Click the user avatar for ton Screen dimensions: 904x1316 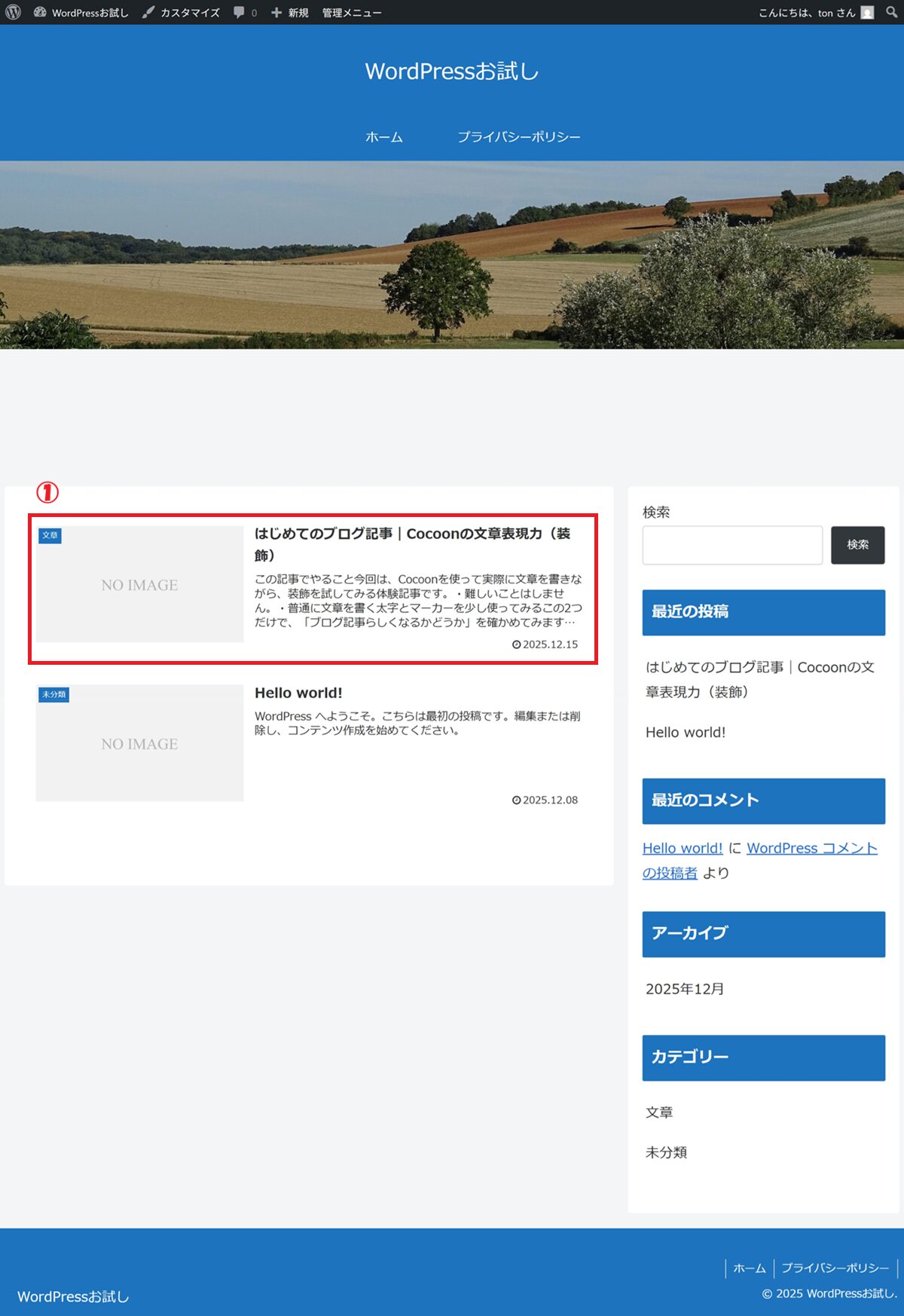click(867, 13)
